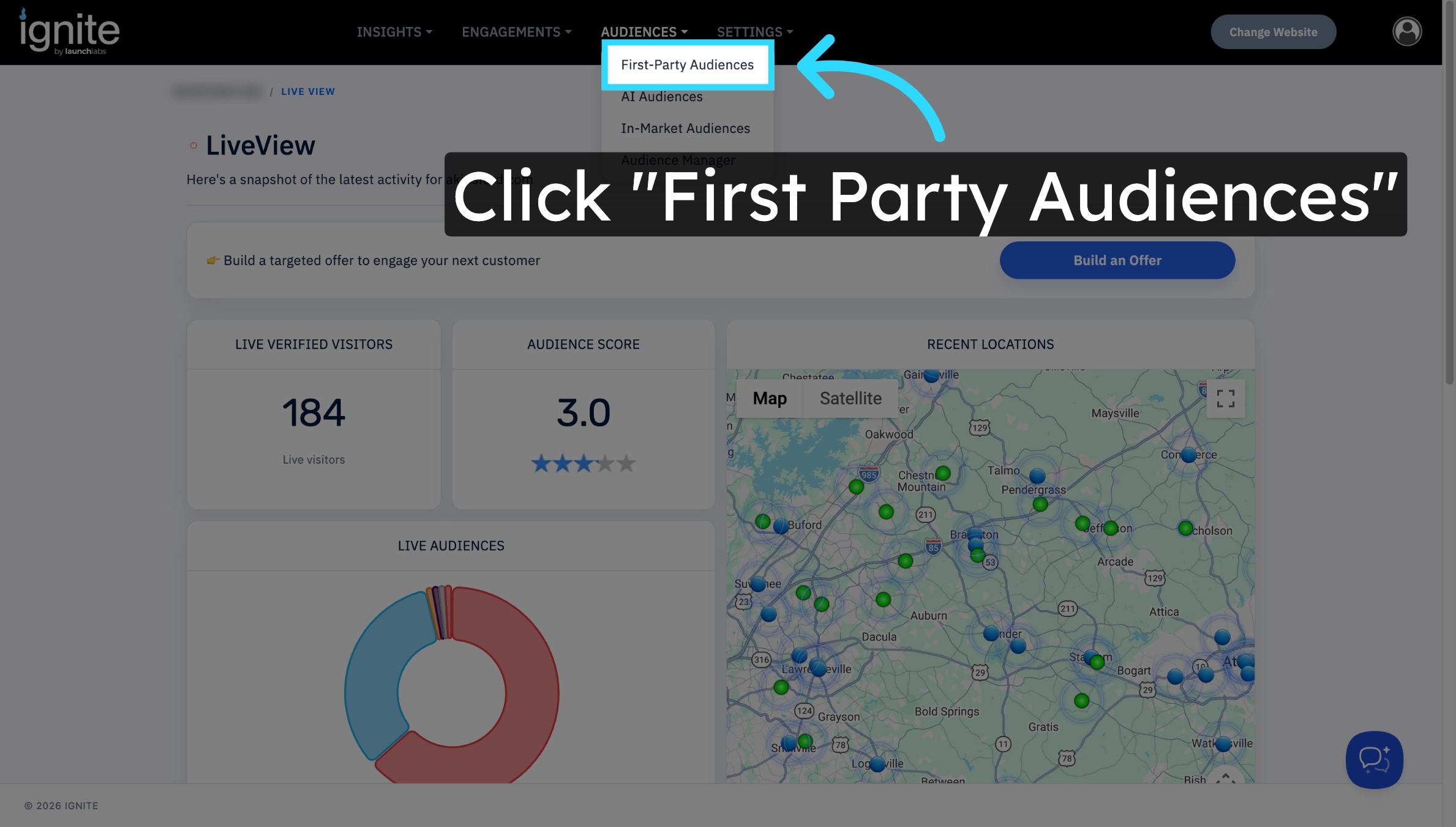Image resolution: width=1456 pixels, height=827 pixels.
Task: Open the user profile avatar menu
Action: [x=1407, y=31]
